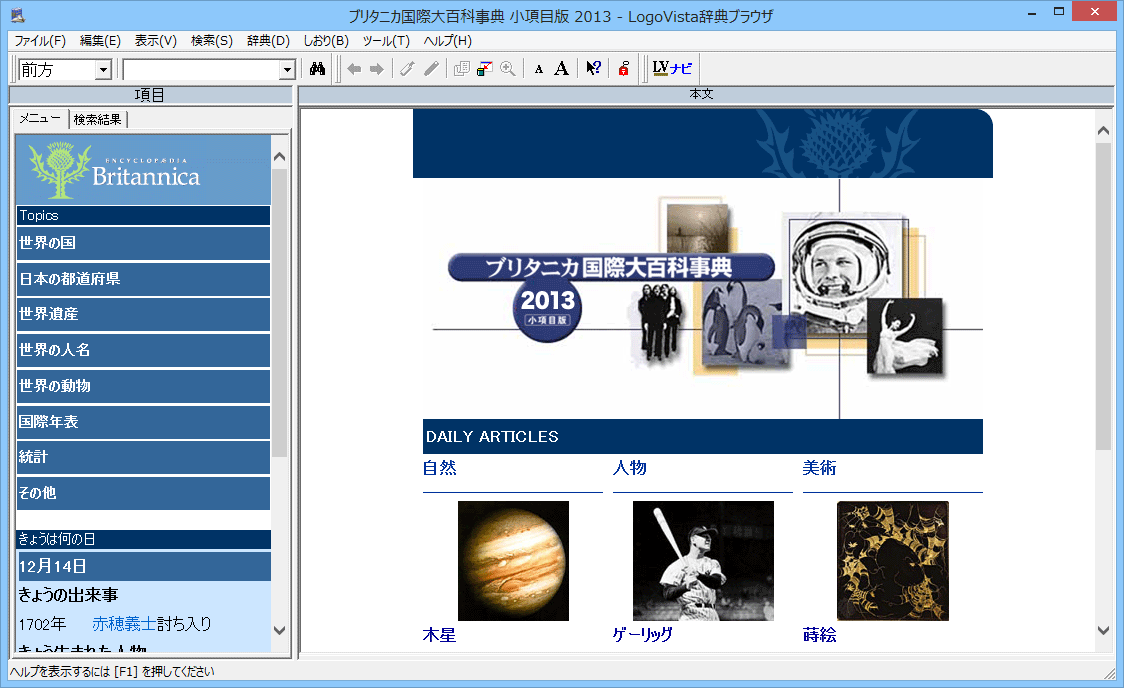The image size is (1124, 688).
Task: Click the back arrow in toolbar
Action: 354,69
